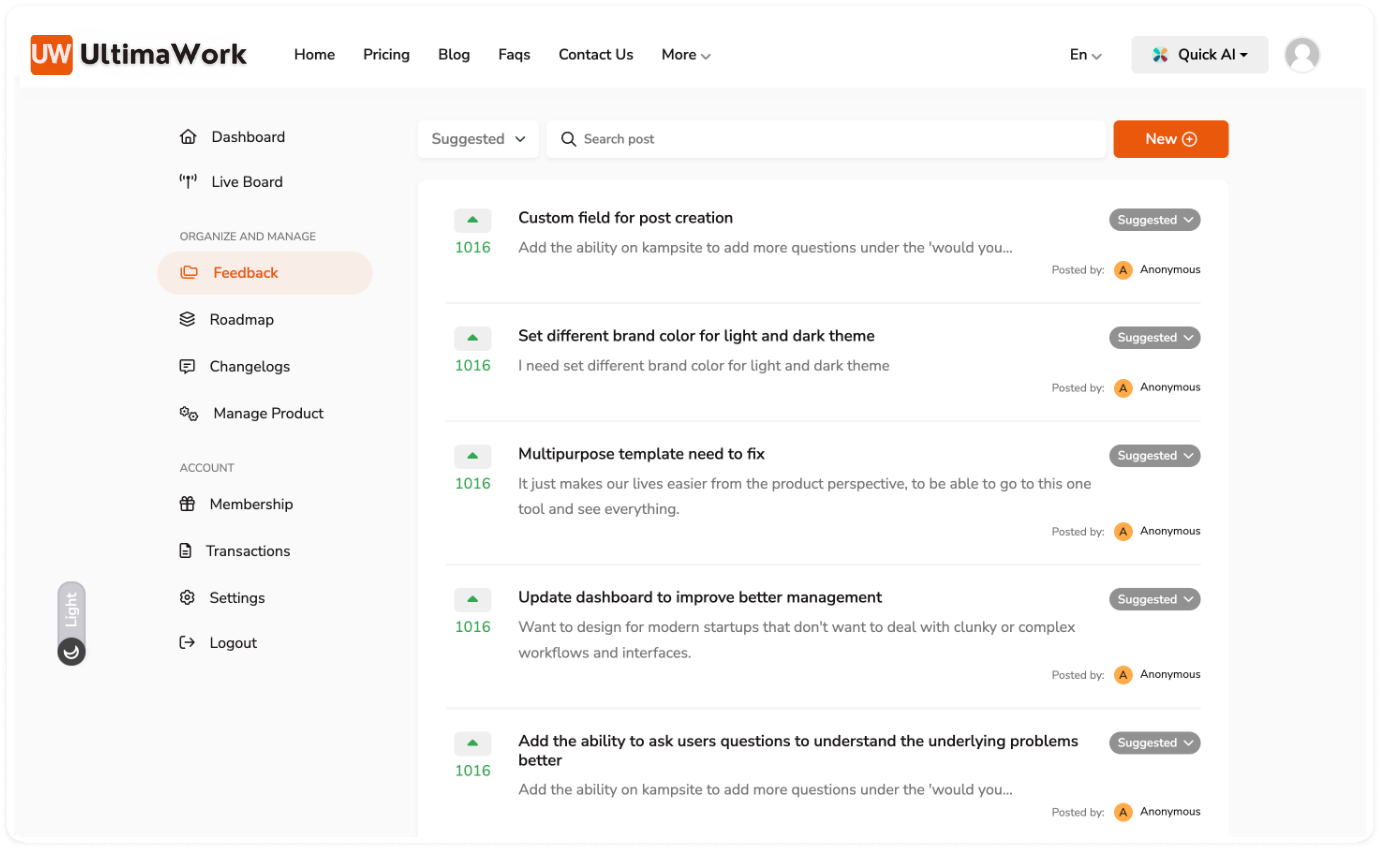Image resolution: width=1380 pixels, height=849 pixels.
Task: Open the Quick AI button
Action: 1199,55
